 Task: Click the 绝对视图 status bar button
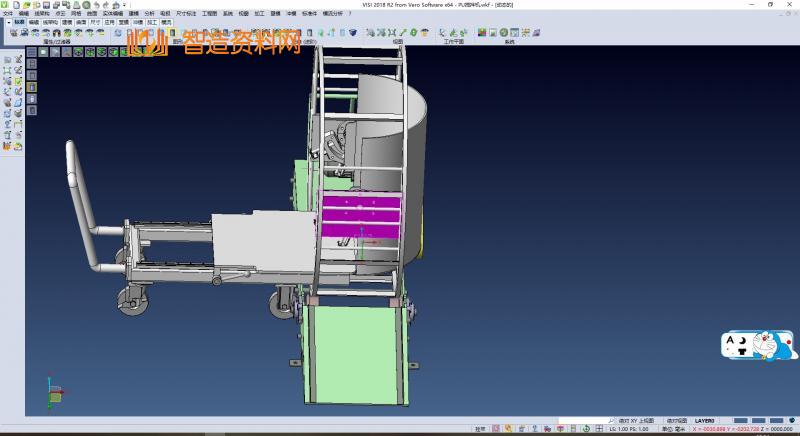tap(678, 421)
